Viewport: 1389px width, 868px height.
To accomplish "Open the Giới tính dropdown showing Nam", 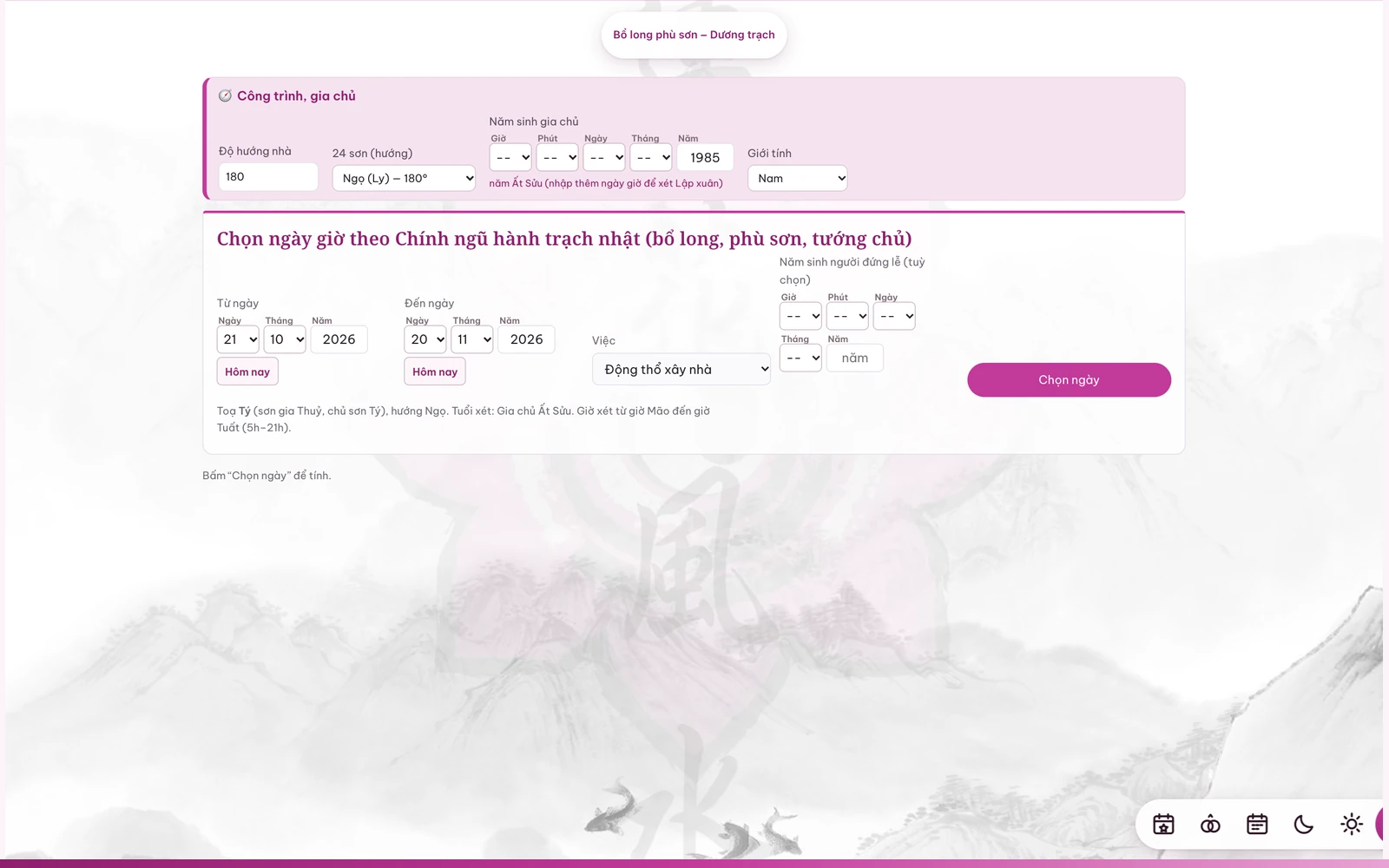I will coord(797,178).
